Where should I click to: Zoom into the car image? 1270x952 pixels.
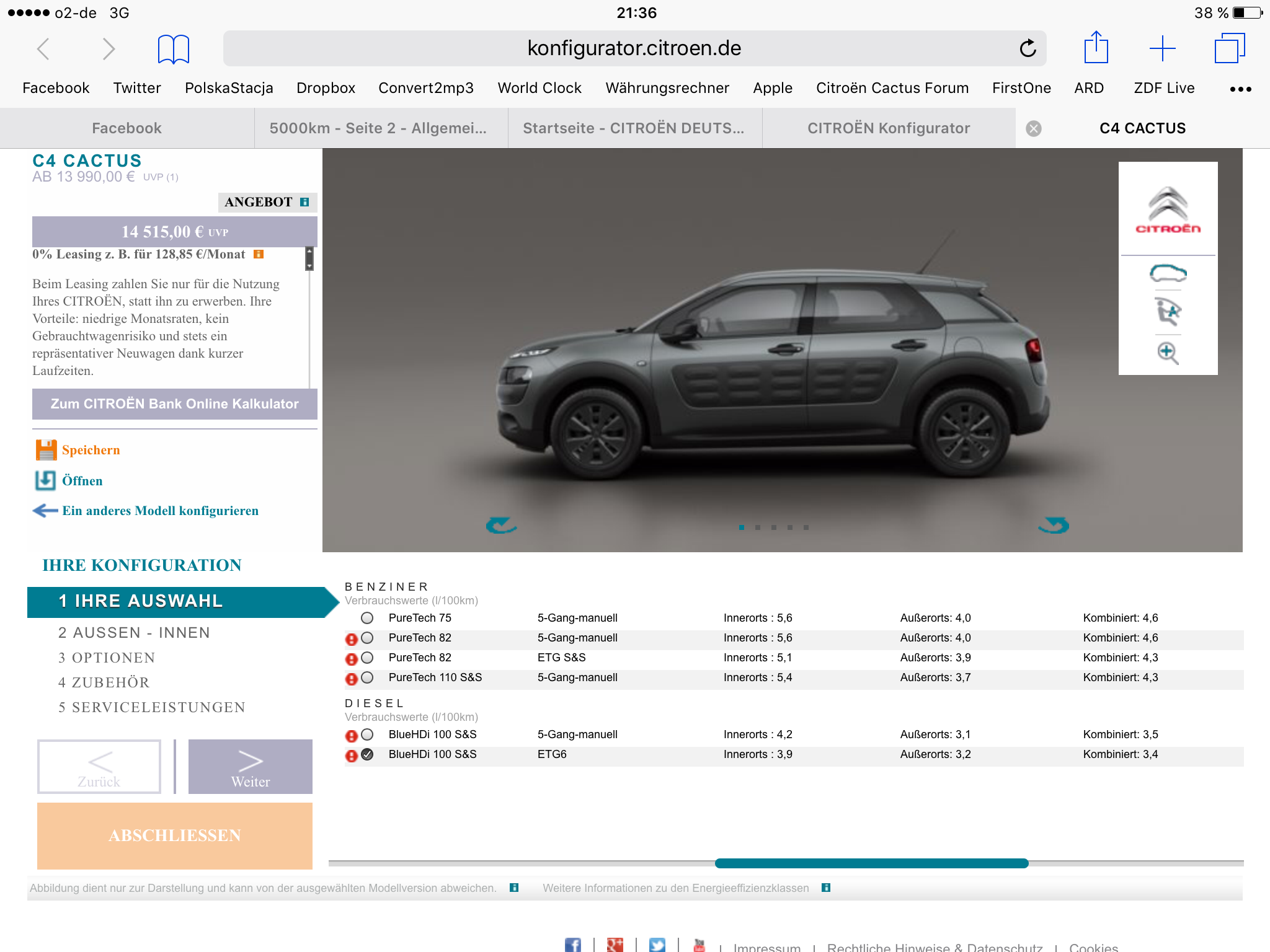[1168, 353]
